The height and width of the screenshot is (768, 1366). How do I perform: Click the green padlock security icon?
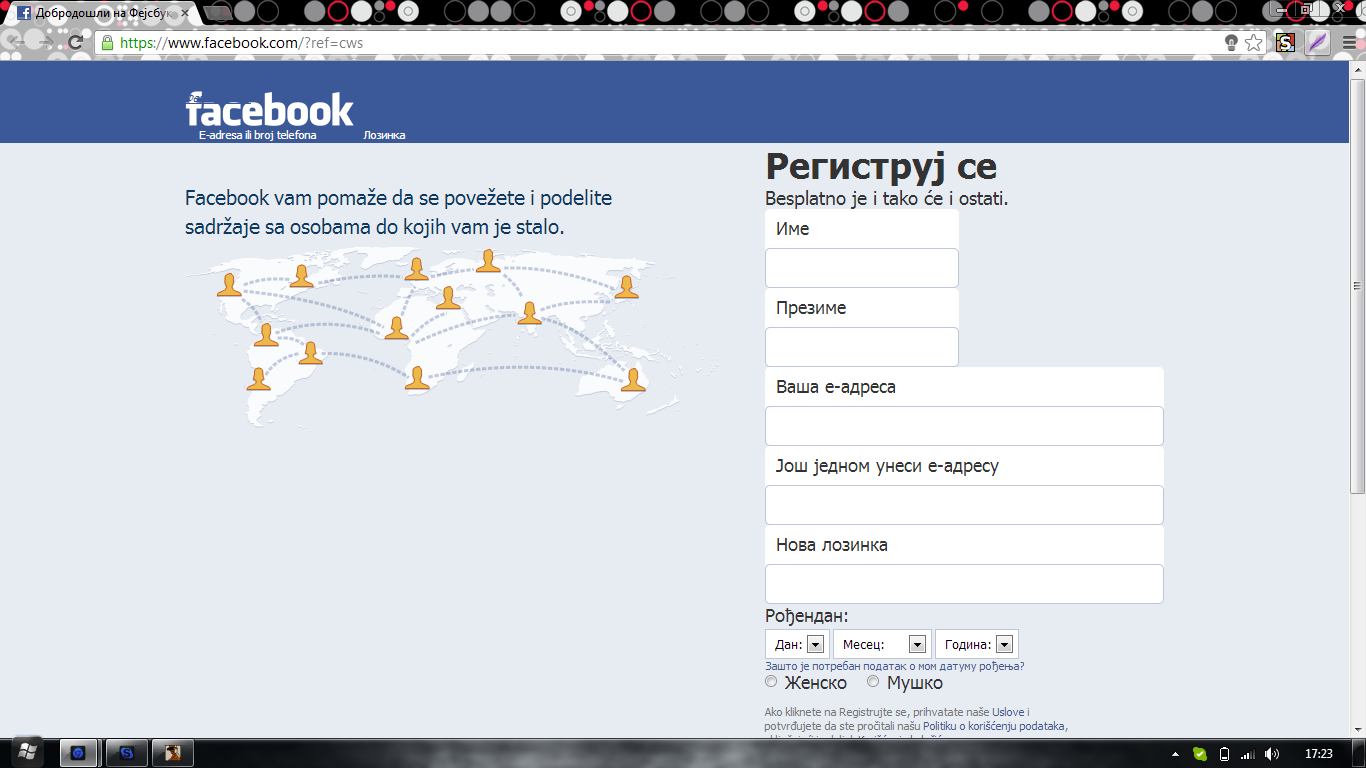[107, 43]
